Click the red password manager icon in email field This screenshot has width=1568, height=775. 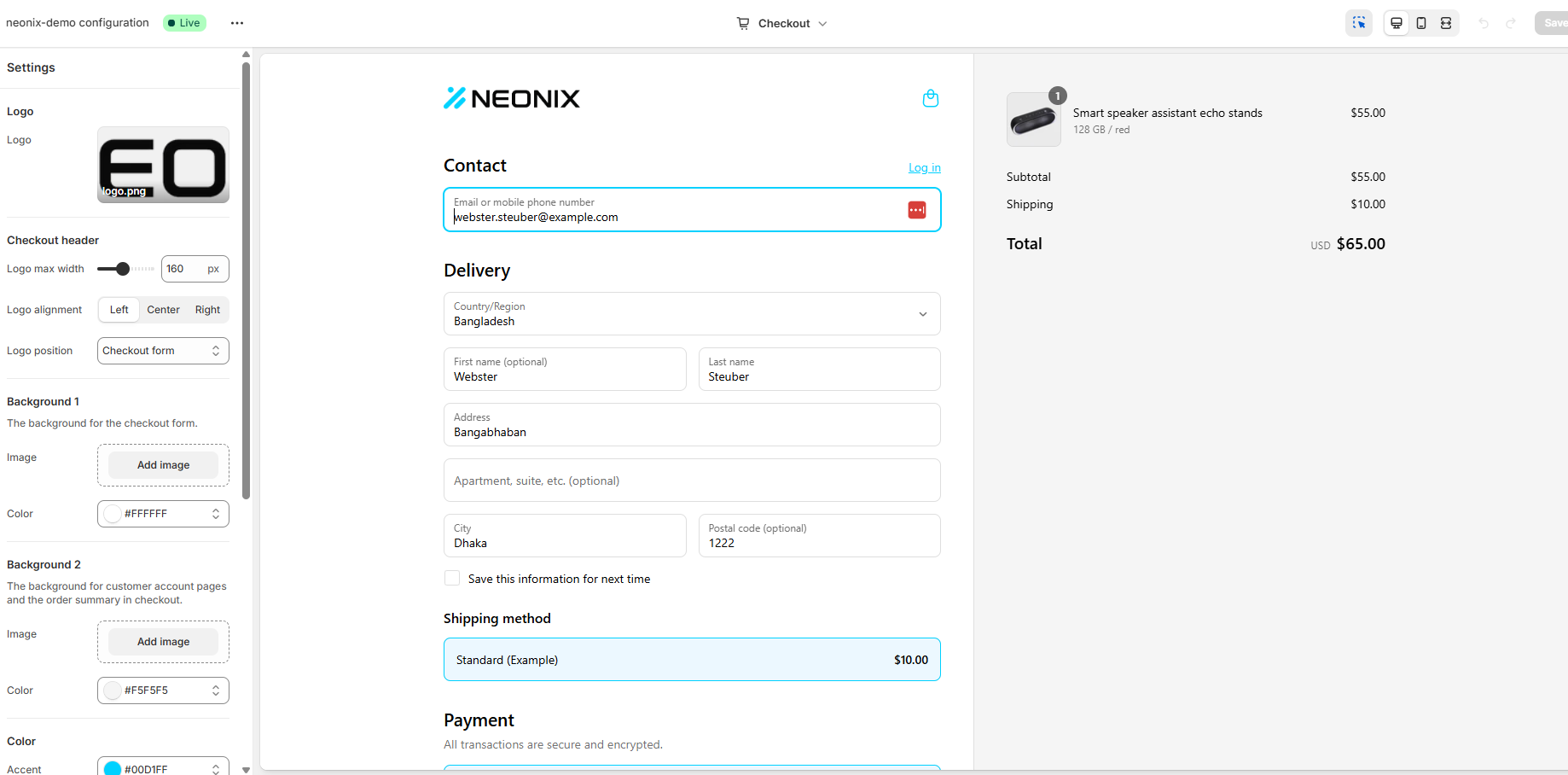click(917, 210)
